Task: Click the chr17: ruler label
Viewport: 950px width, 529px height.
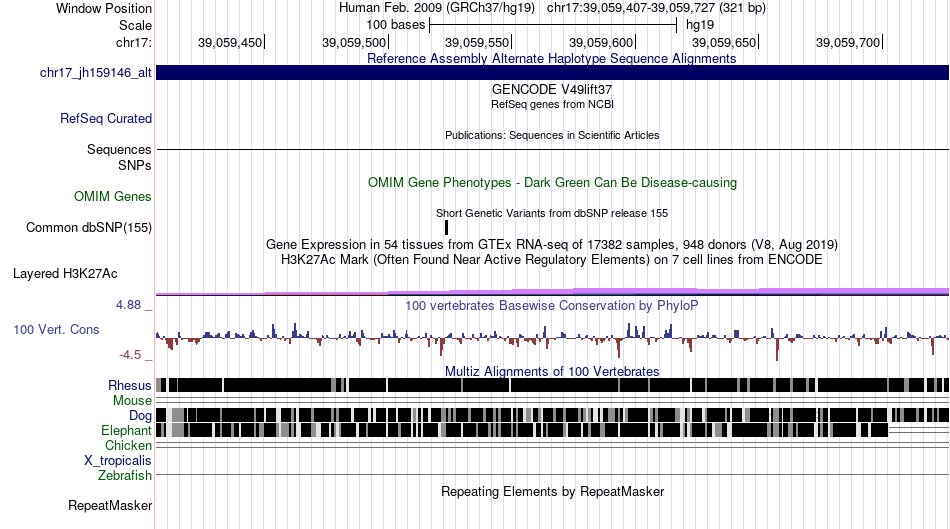Action: pos(134,42)
